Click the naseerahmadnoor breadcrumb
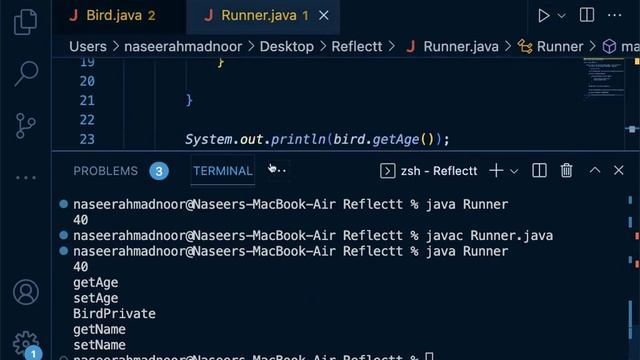The image size is (640, 360). click(183, 47)
